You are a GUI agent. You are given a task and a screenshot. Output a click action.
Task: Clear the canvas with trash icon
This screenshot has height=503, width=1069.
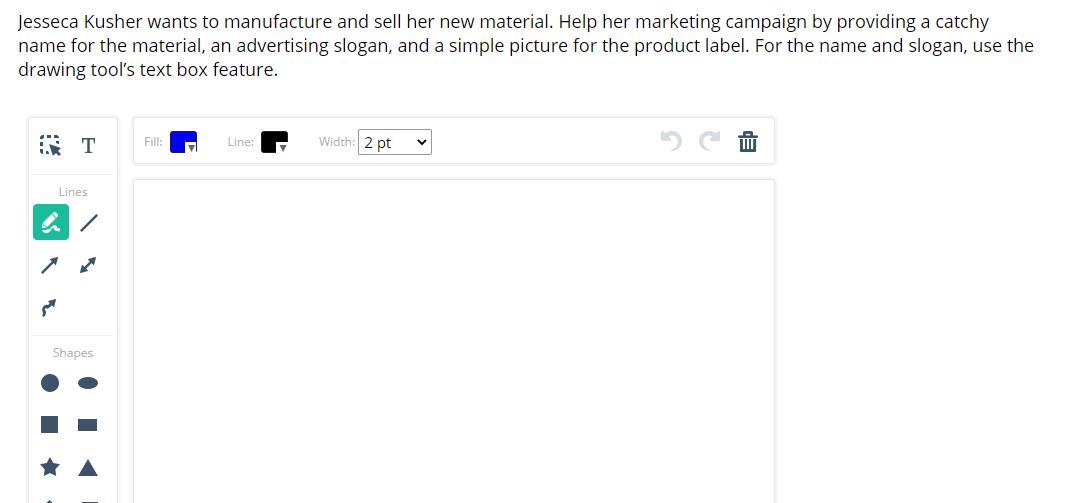point(748,142)
